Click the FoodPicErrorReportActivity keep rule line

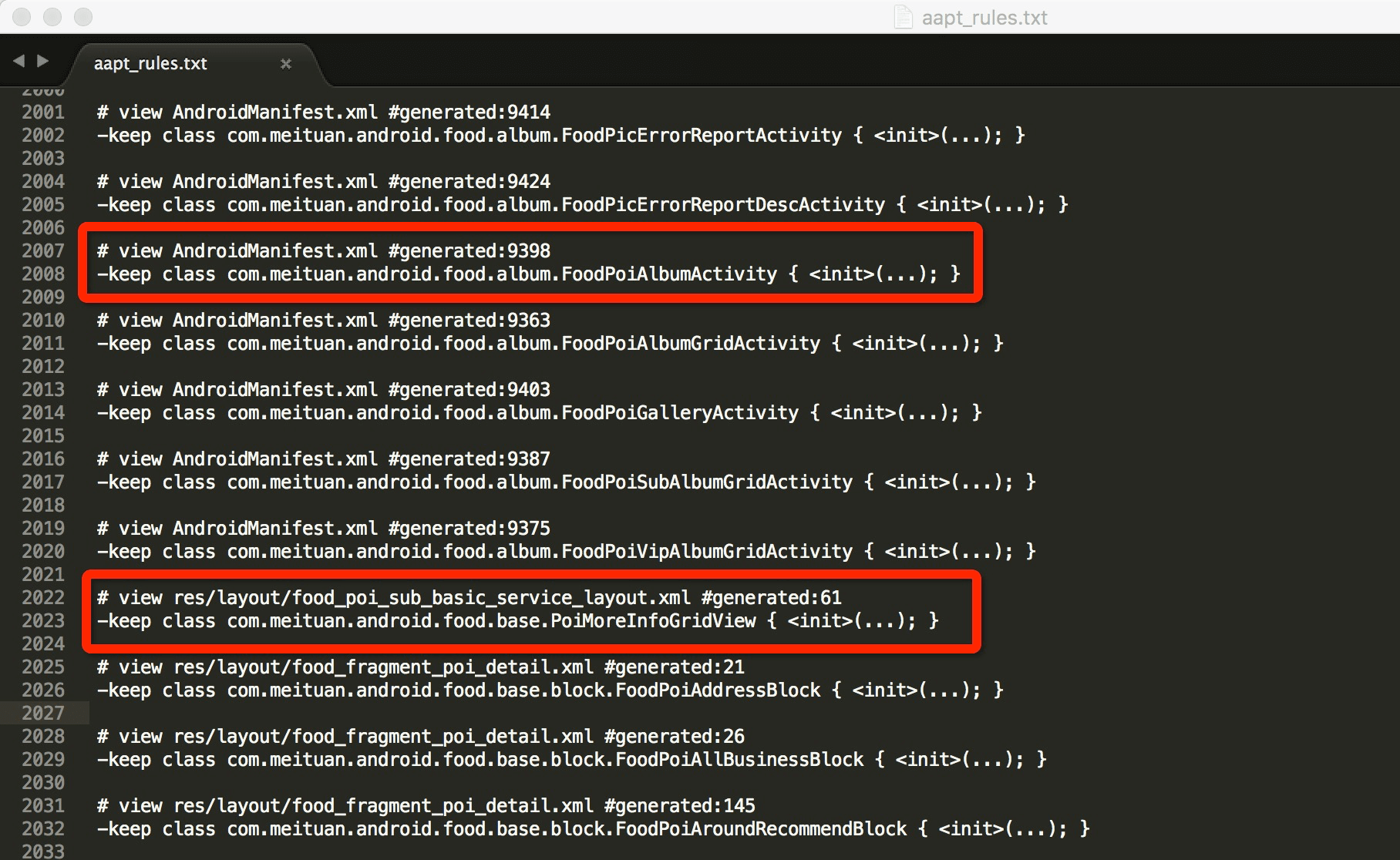(x=561, y=136)
